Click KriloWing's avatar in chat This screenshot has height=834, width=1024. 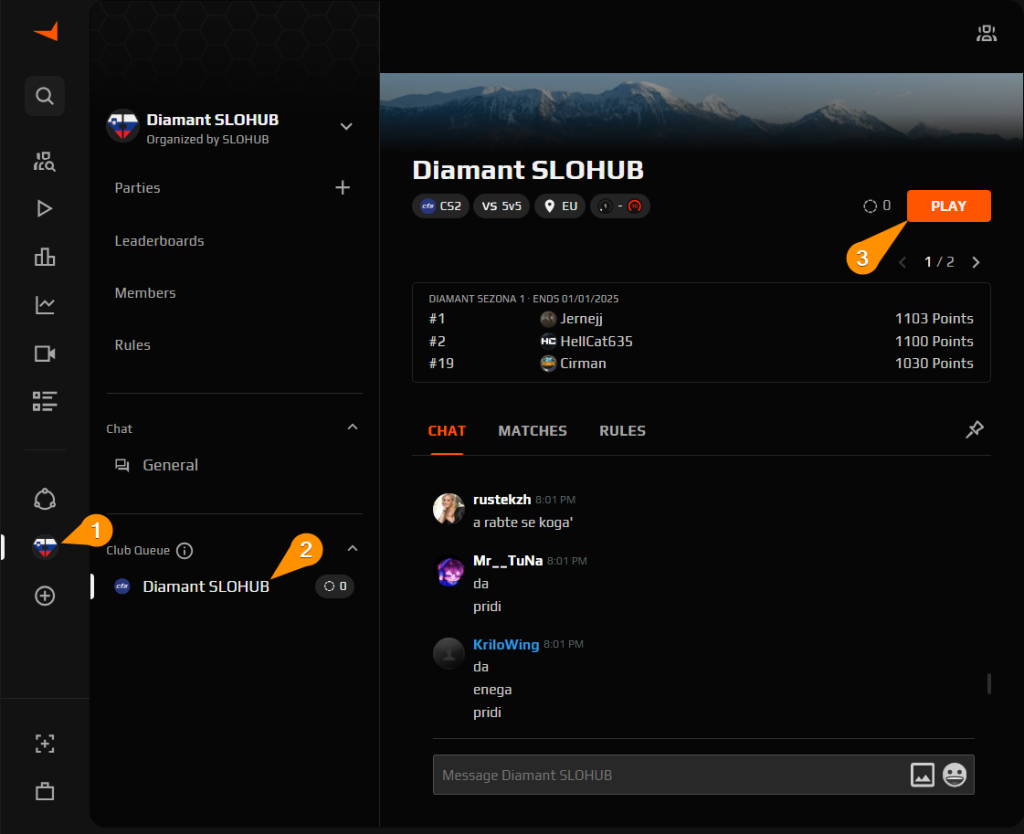(449, 654)
